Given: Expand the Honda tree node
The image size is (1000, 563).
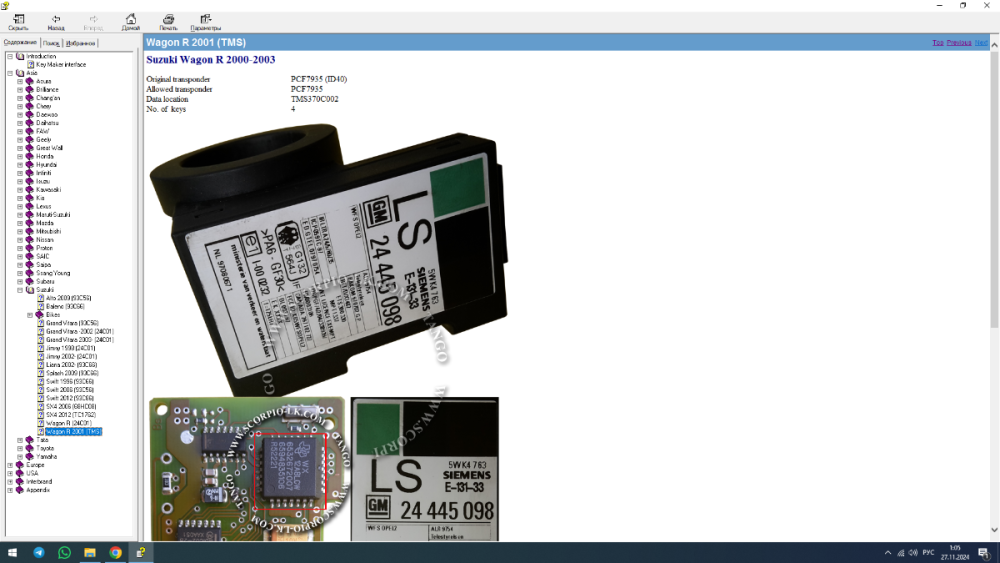Looking at the screenshot, I should (x=20, y=156).
